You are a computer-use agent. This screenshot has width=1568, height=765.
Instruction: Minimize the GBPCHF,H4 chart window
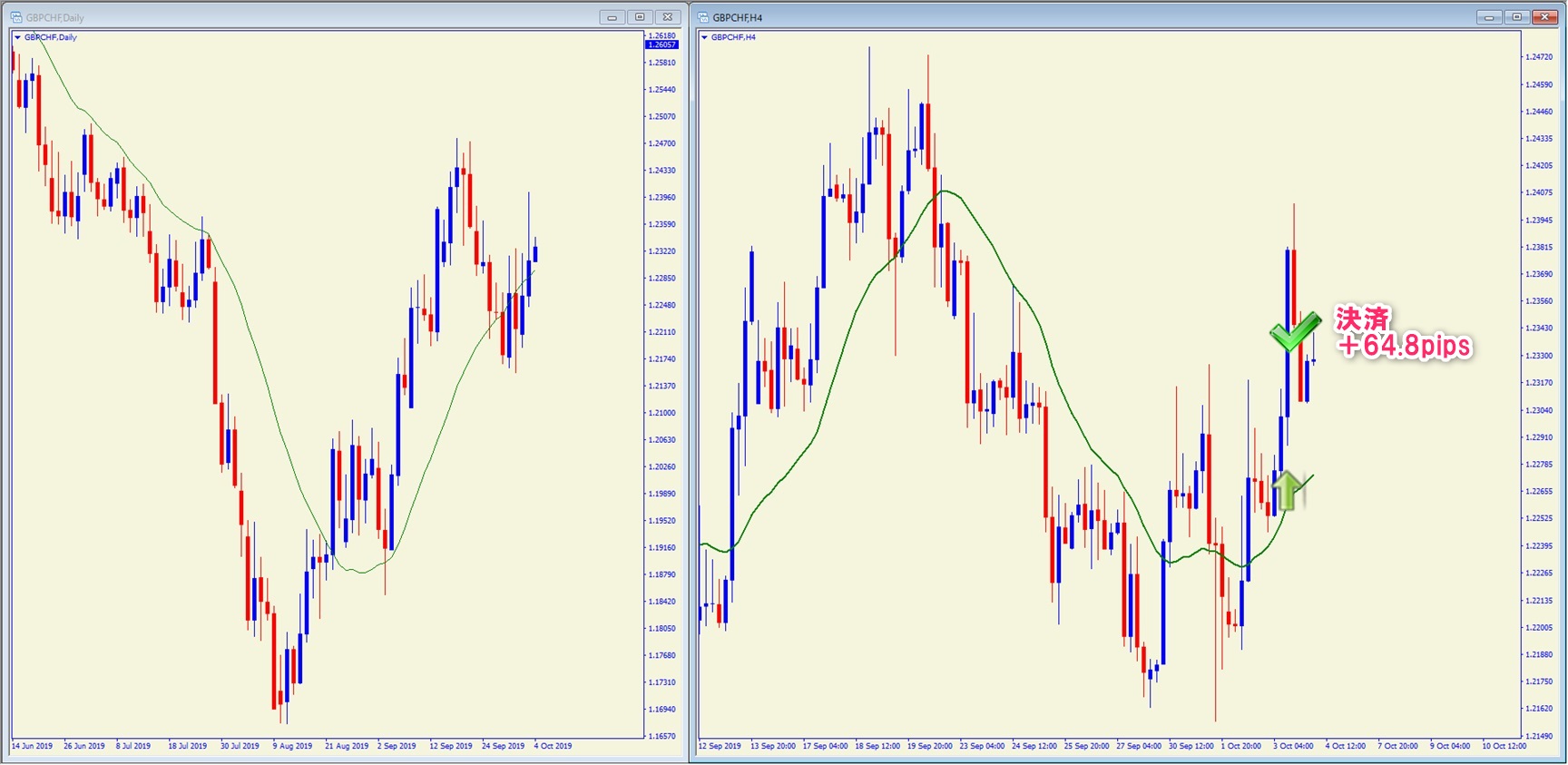tap(1489, 17)
